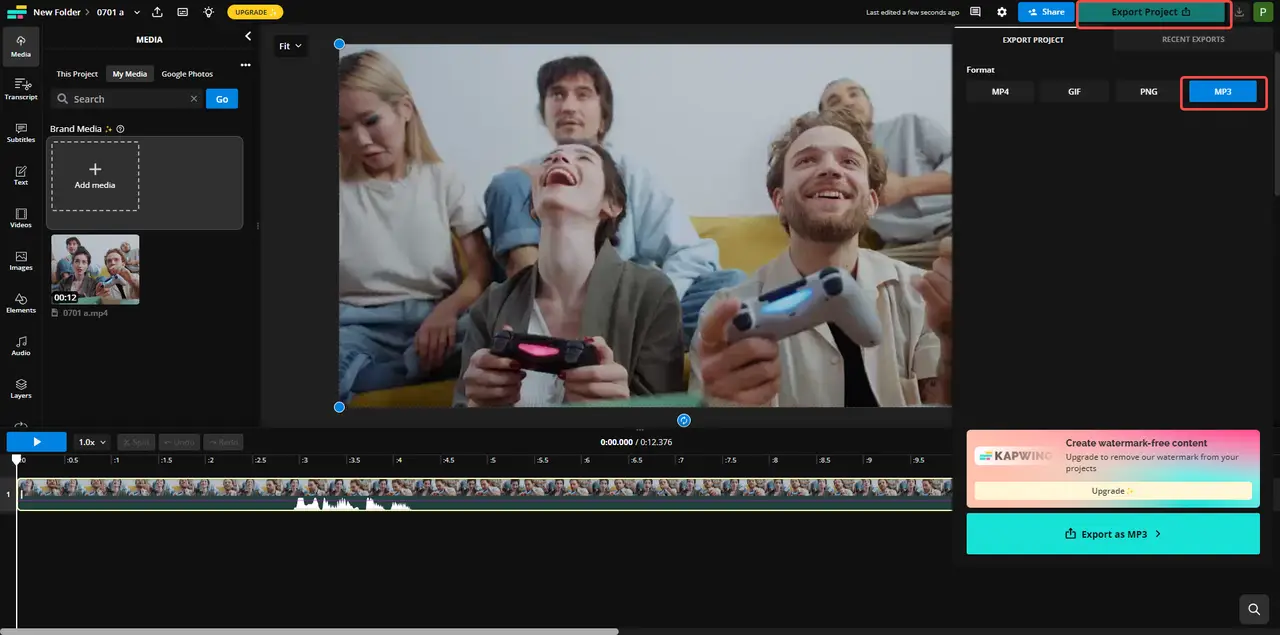Click the lightbulb tips icon

pyautogui.click(x=208, y=12)
